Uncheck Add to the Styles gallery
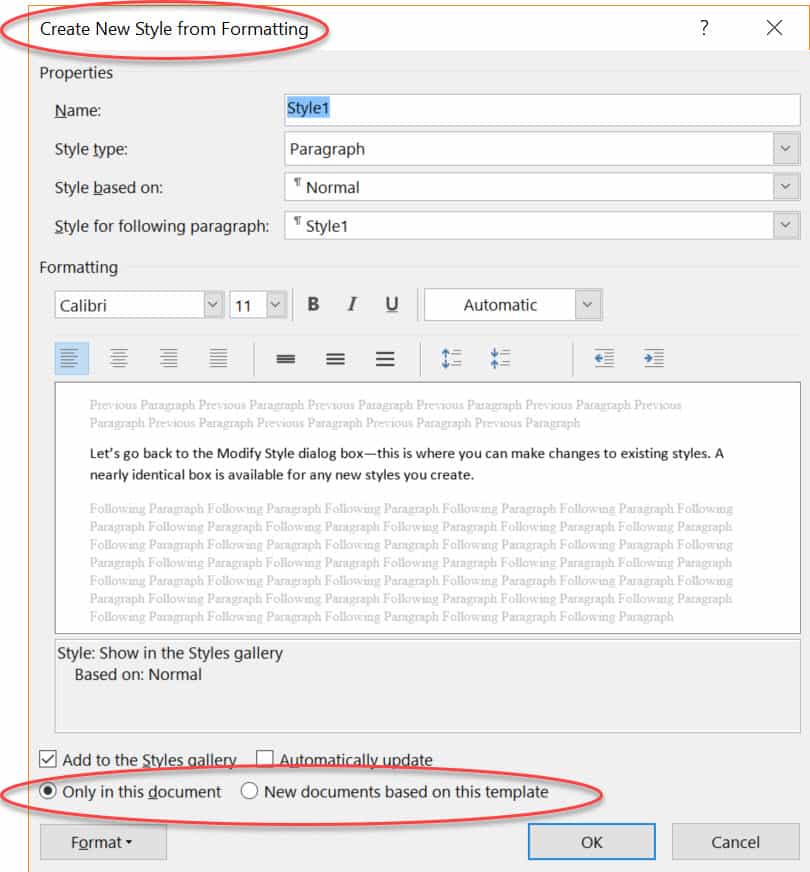This screenshot has height=872, width=810. click(48, 759)
